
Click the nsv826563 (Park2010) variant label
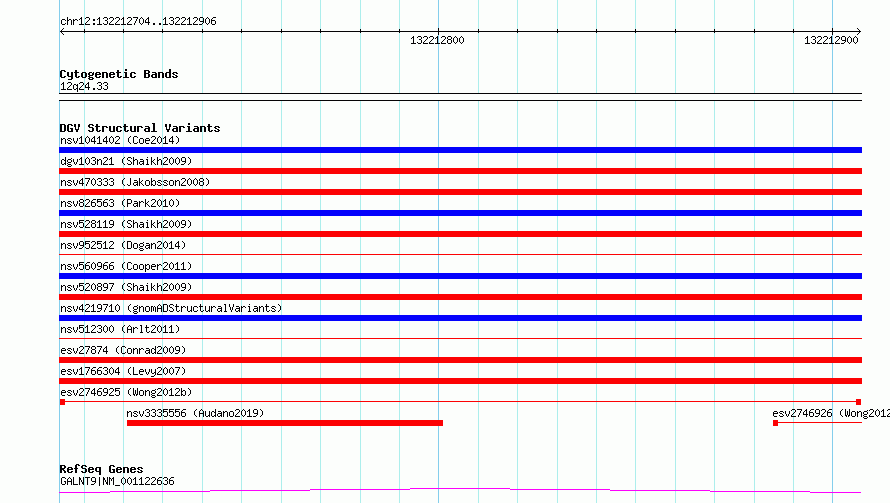[x=120, y=203]
